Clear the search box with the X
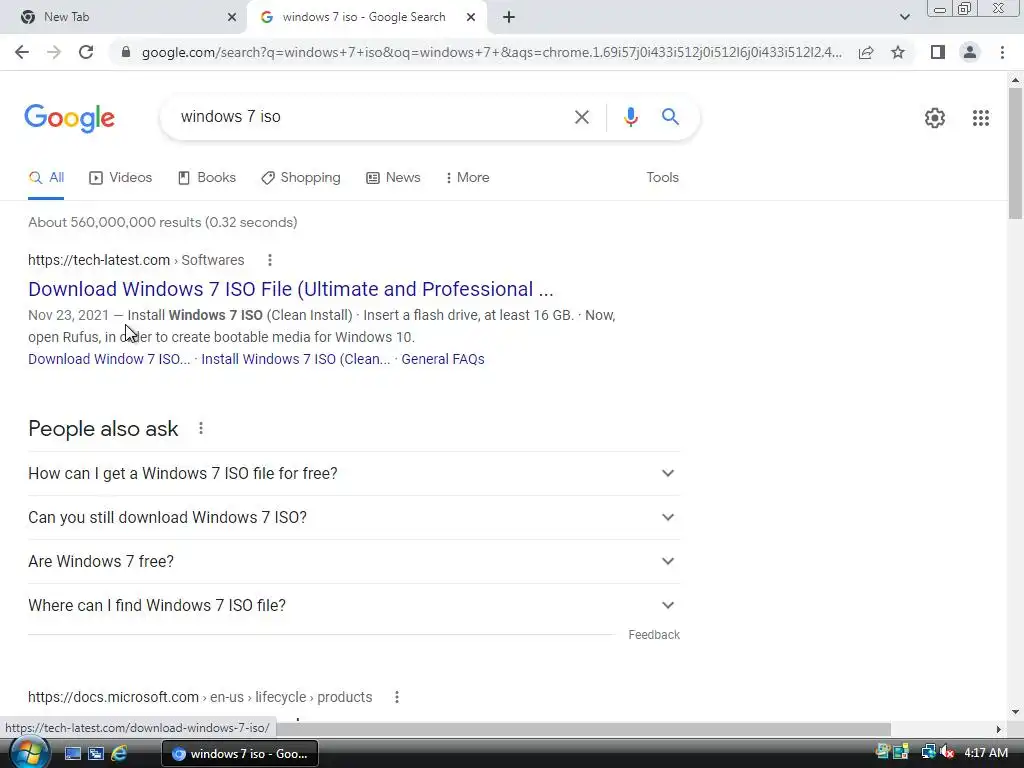Screen dimensions: 1024x768 pos(581,117)
